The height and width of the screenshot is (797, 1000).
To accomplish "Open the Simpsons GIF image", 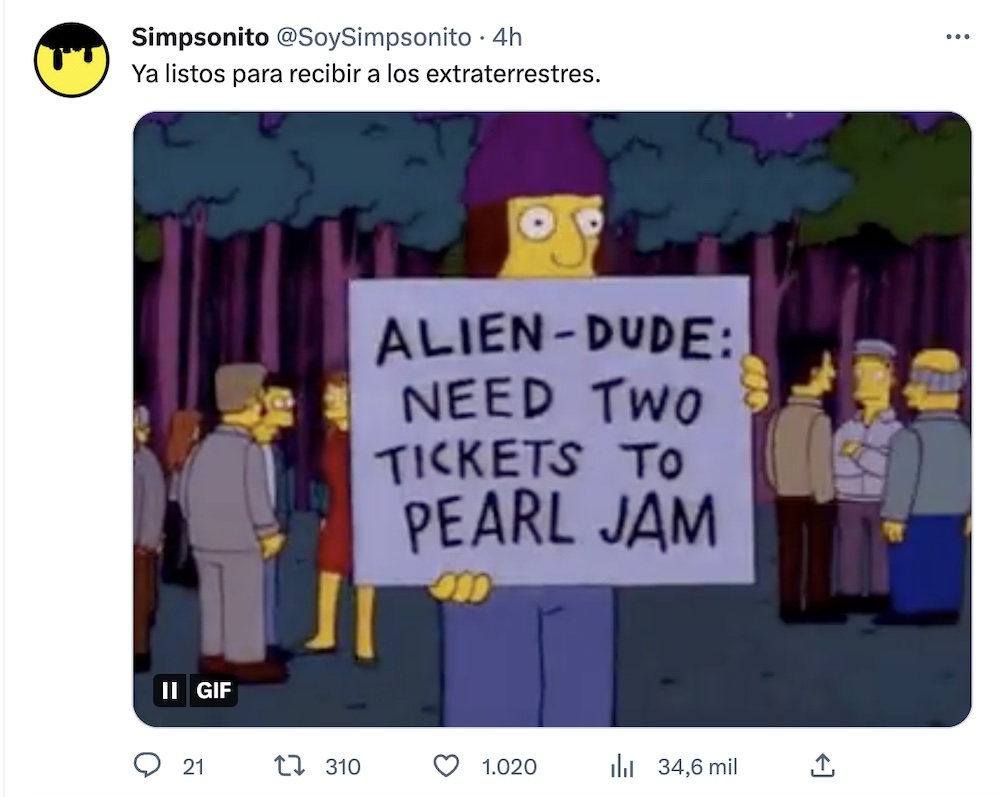I will (552, 419).
